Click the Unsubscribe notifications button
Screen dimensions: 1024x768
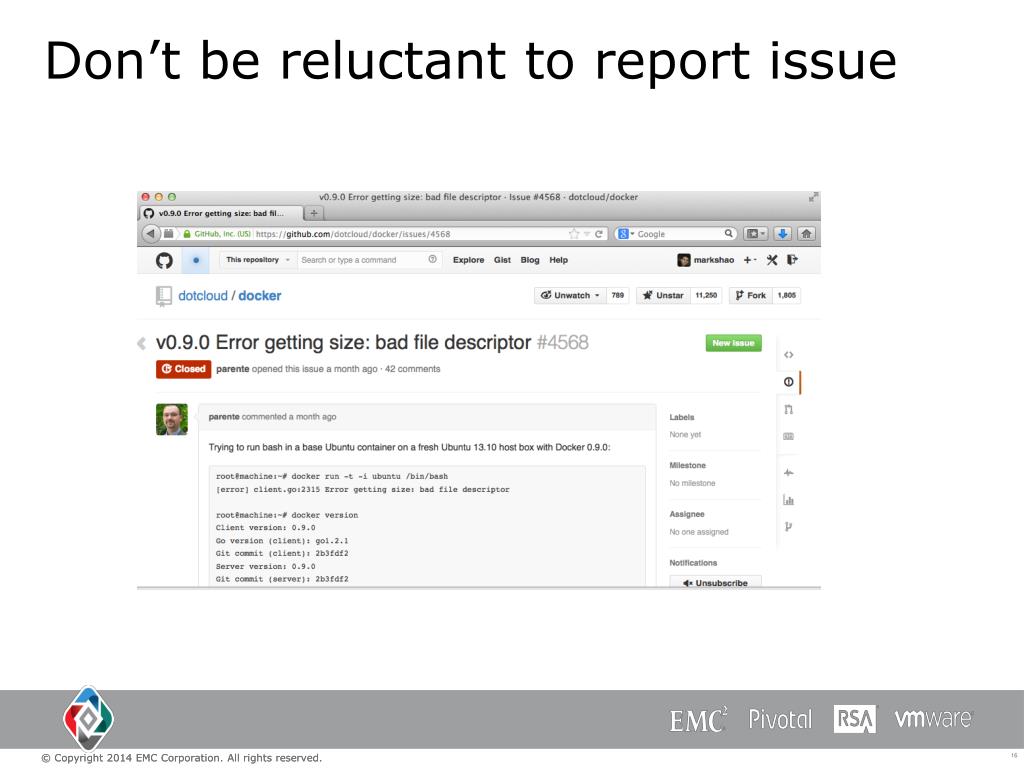click(715, 583)
